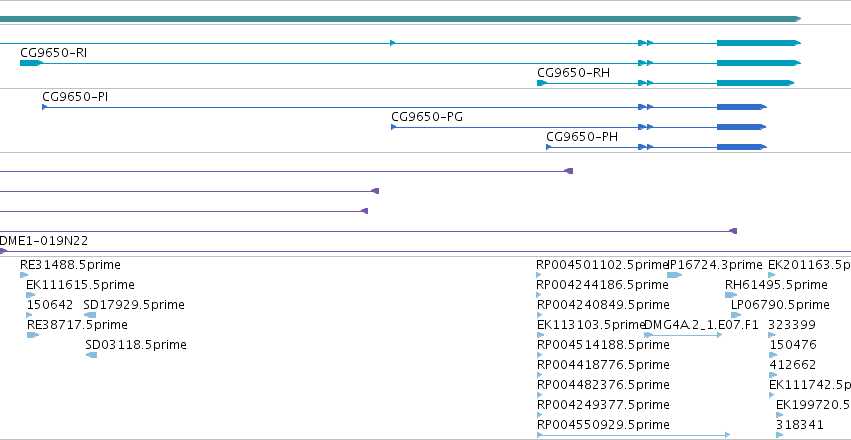Screen dimensions: 851x440
Task: Select EST RE38717.5prime
Action: coord(77,325)
